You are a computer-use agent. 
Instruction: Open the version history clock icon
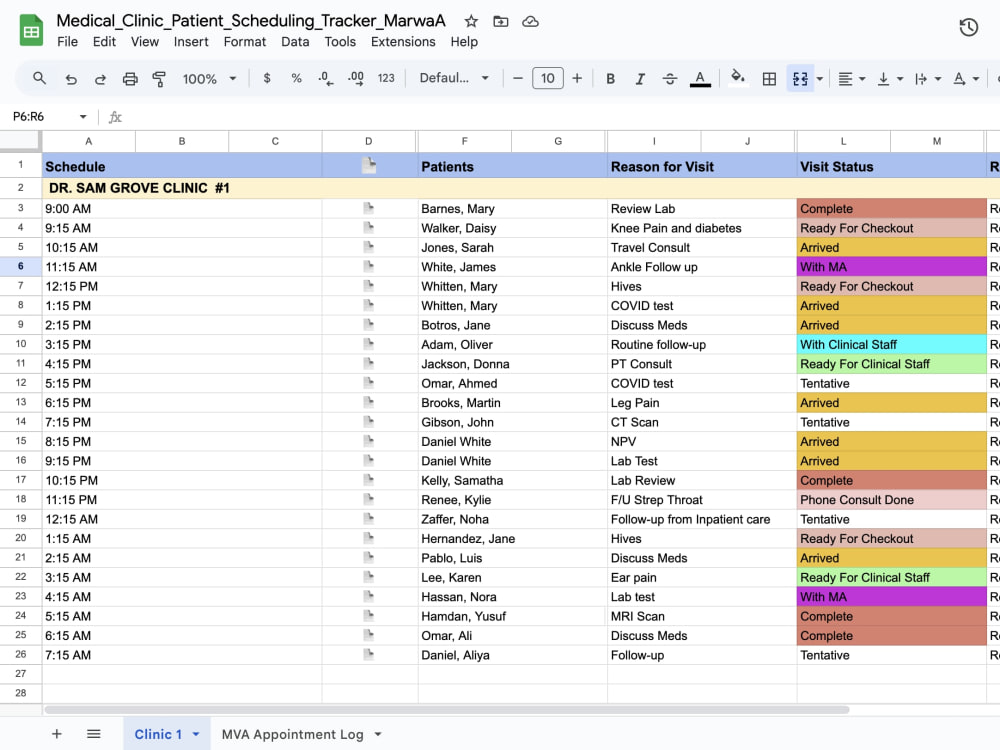pyautogui.click(x=968, y=27)
